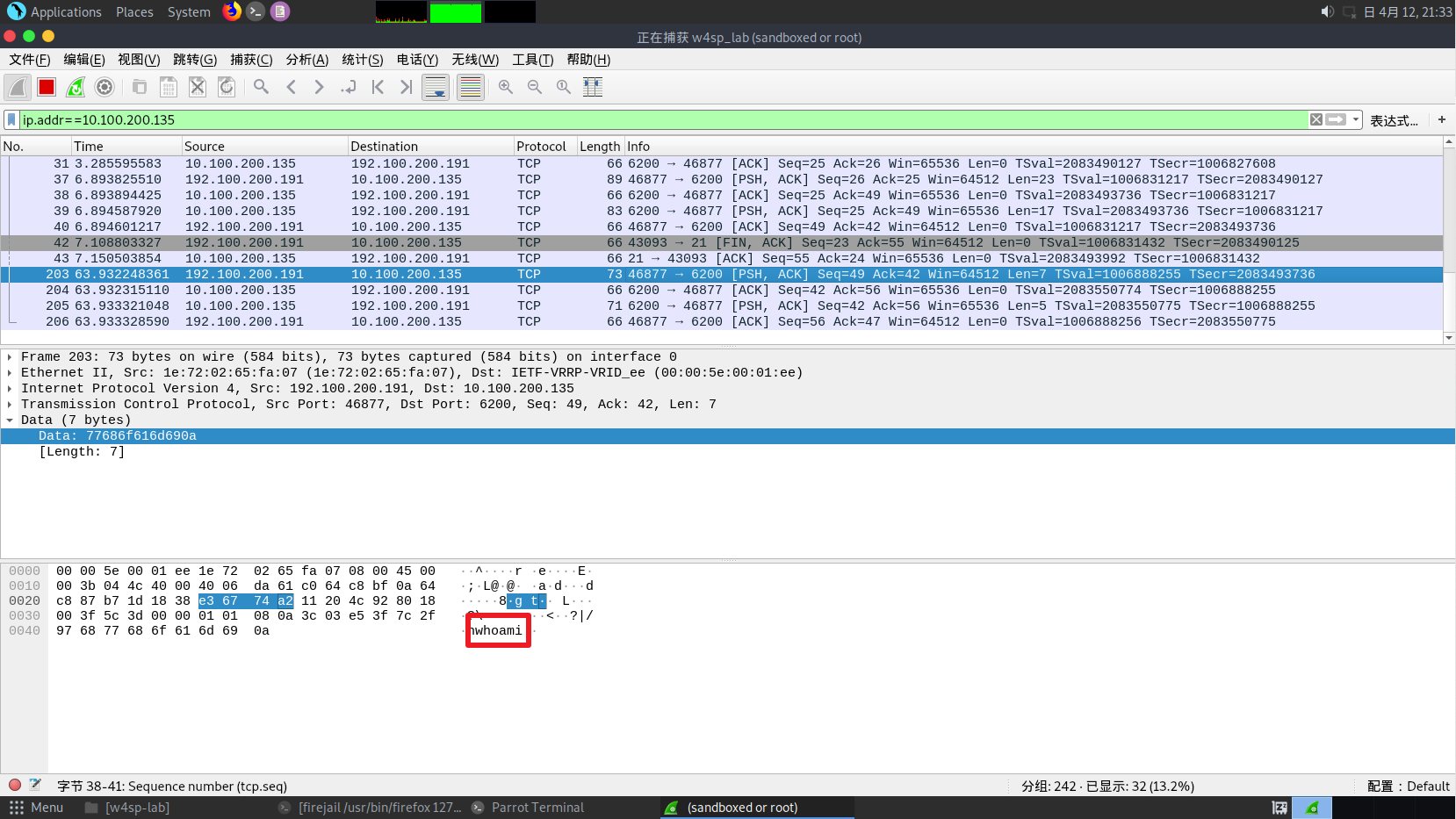Open the 分析(A) menu
Viewport: 1456px width, 819px height.
[x=307, y=60]
